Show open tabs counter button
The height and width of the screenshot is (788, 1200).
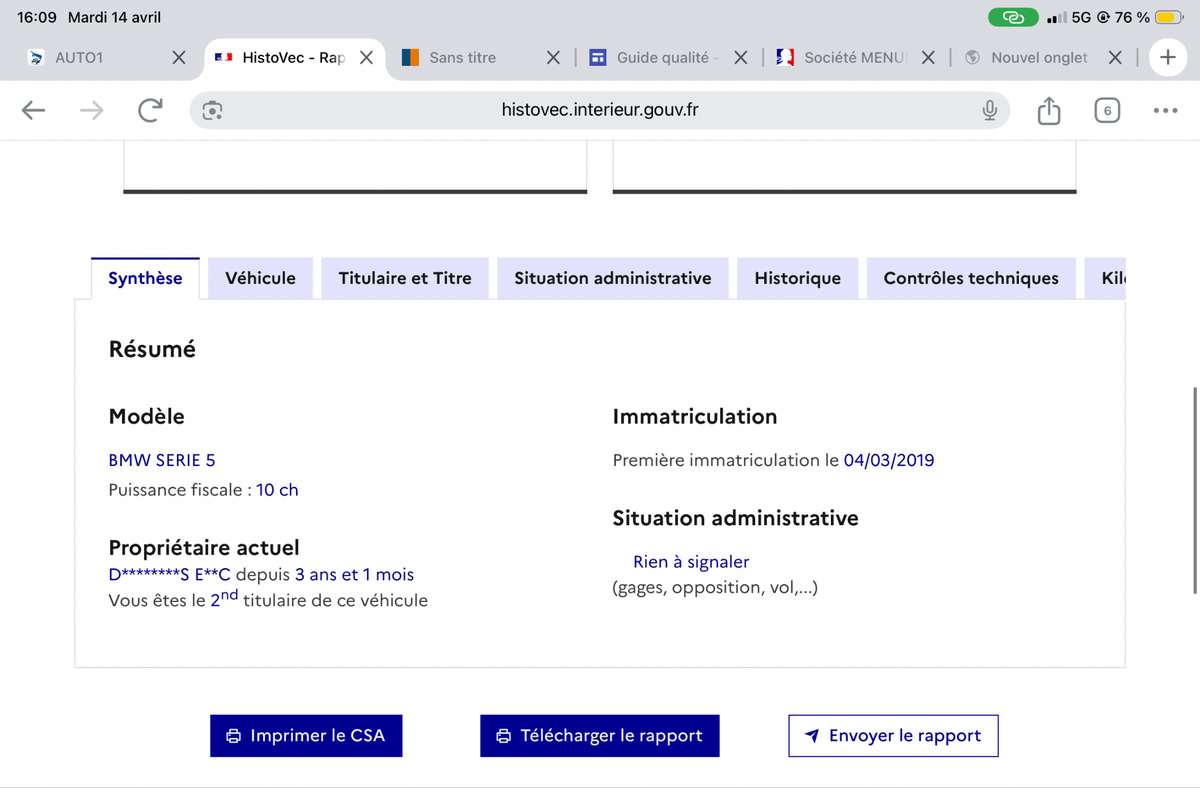pos(1107,110)
